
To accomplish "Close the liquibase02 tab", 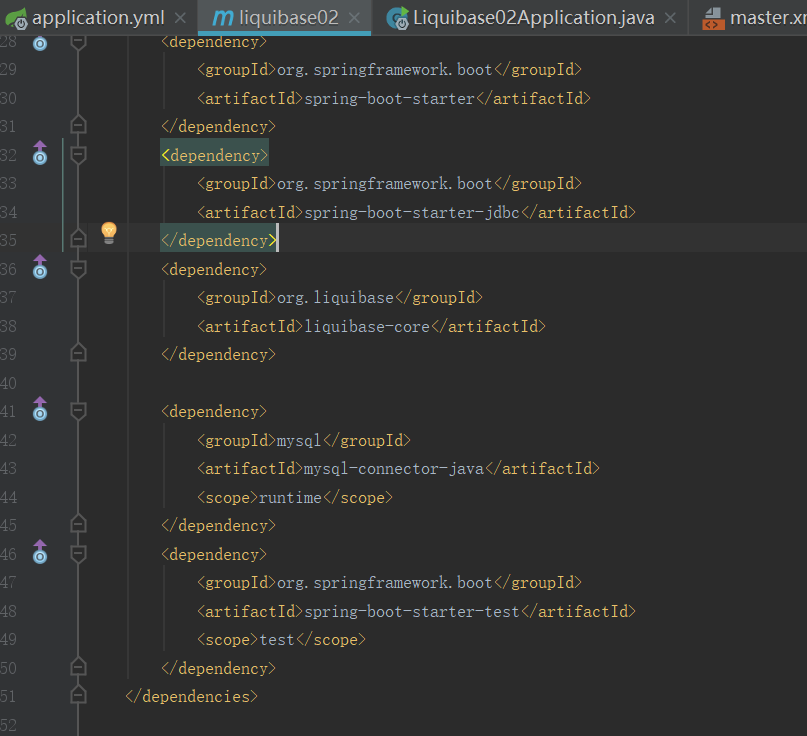I will 354,18.
